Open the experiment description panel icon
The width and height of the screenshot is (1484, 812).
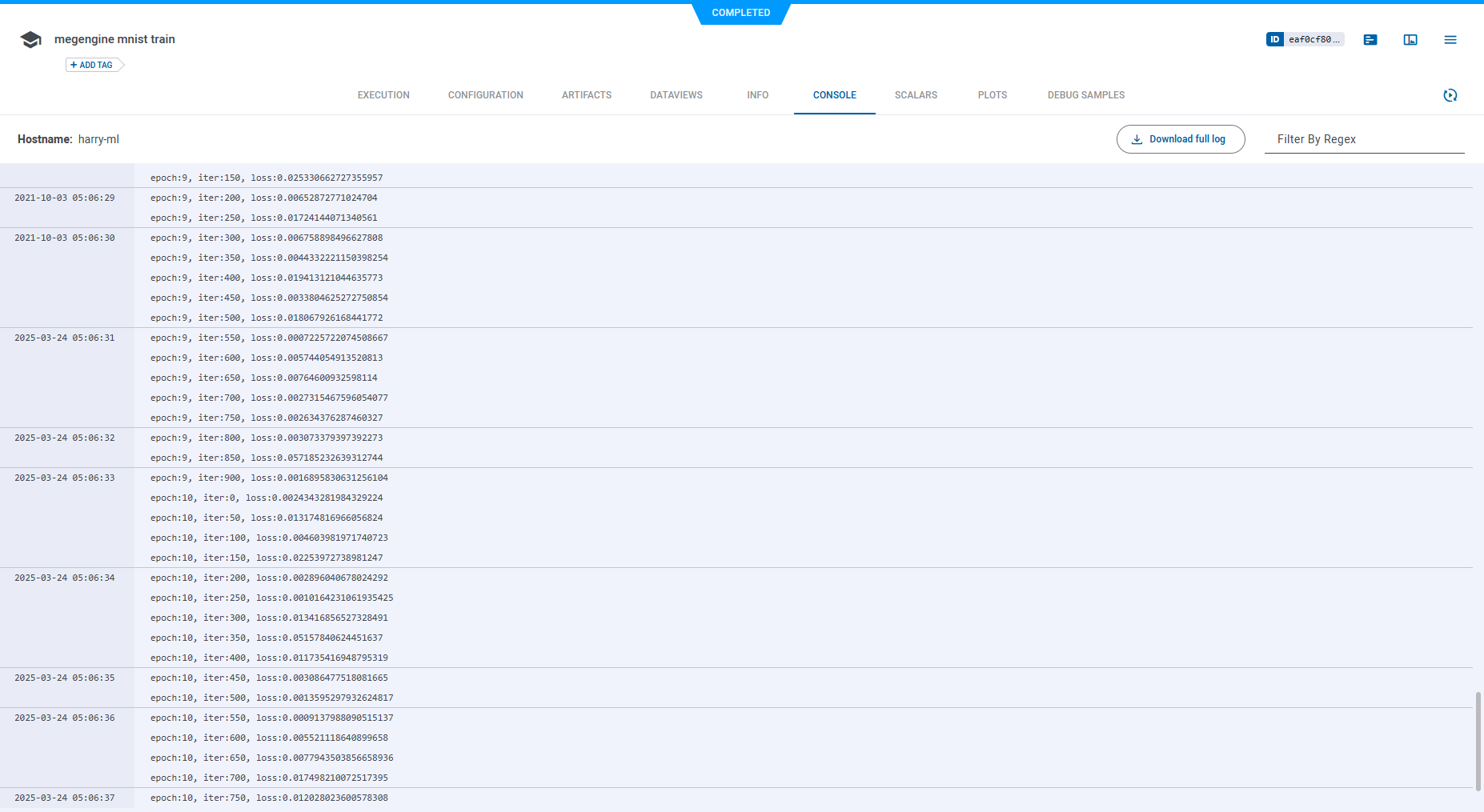pos(1370,40)
